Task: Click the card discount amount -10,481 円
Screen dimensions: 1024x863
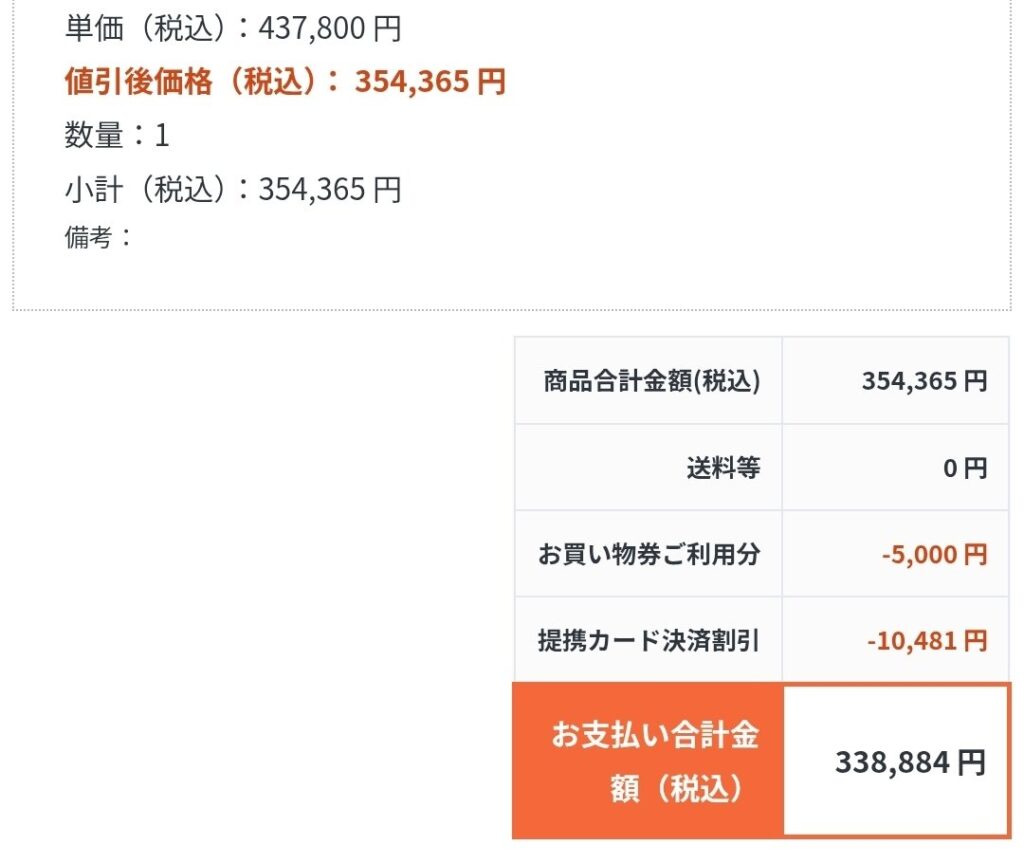Action: pos(927,640)
